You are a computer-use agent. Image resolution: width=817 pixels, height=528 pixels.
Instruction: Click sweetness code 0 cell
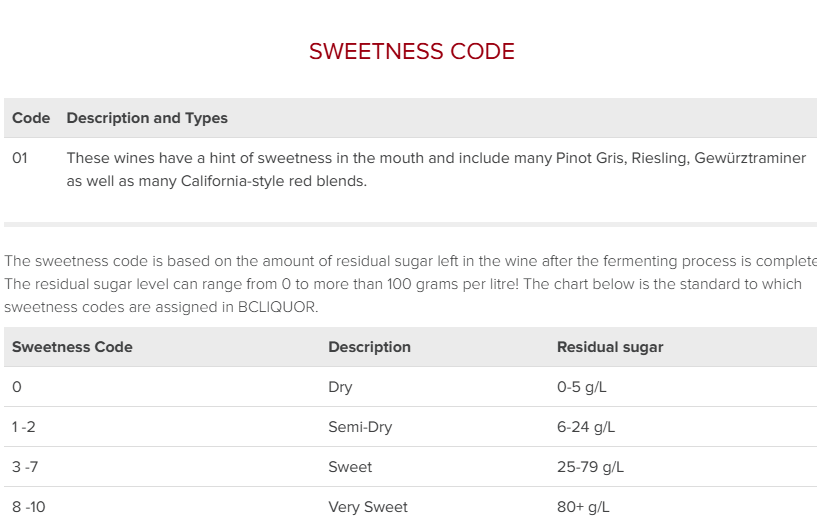pos(17,387)
